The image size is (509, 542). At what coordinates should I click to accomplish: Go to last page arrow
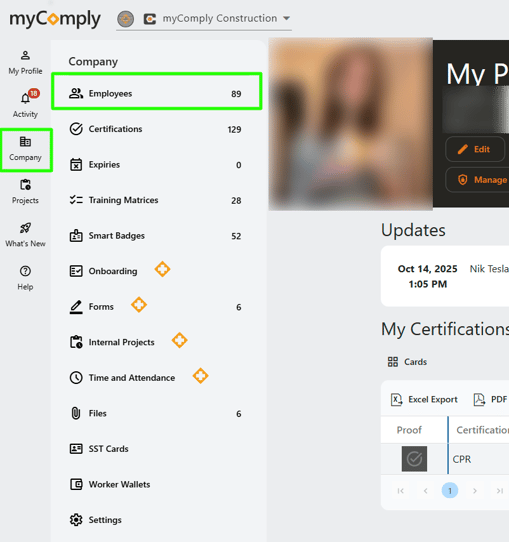point(500,491)
